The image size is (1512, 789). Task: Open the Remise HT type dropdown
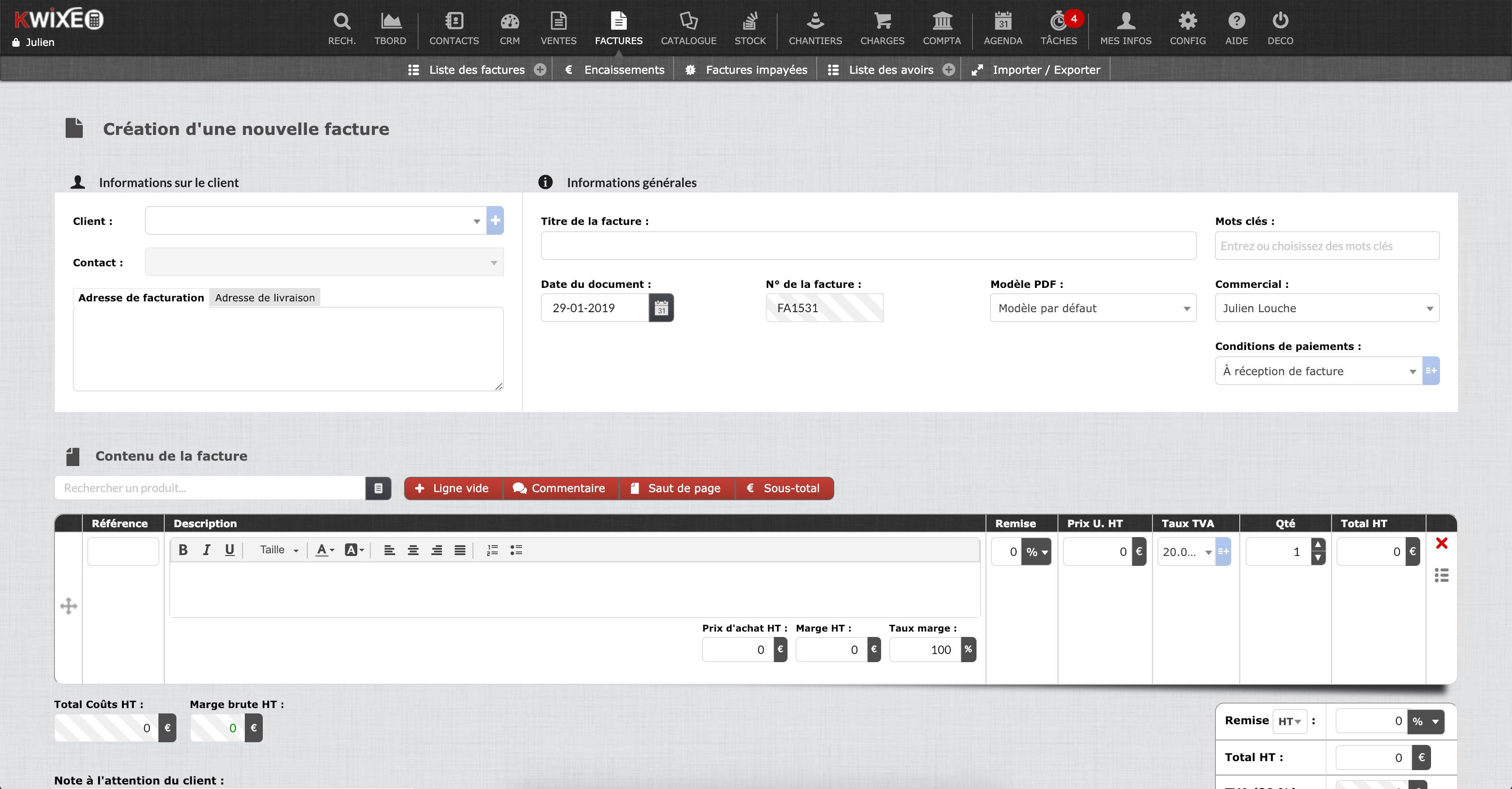coord(1290,721)
